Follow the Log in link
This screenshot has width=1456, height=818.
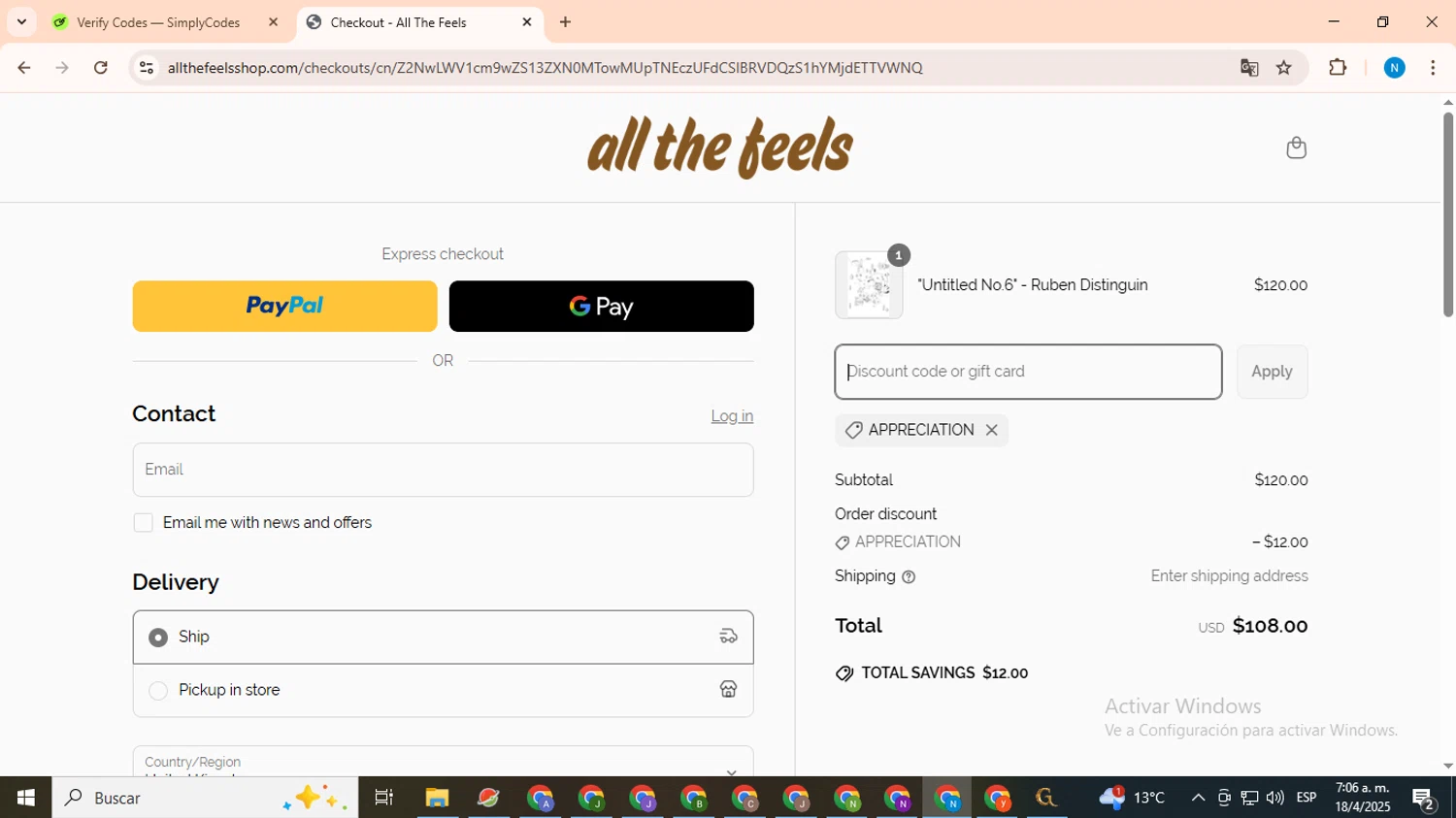click(732, 416)
